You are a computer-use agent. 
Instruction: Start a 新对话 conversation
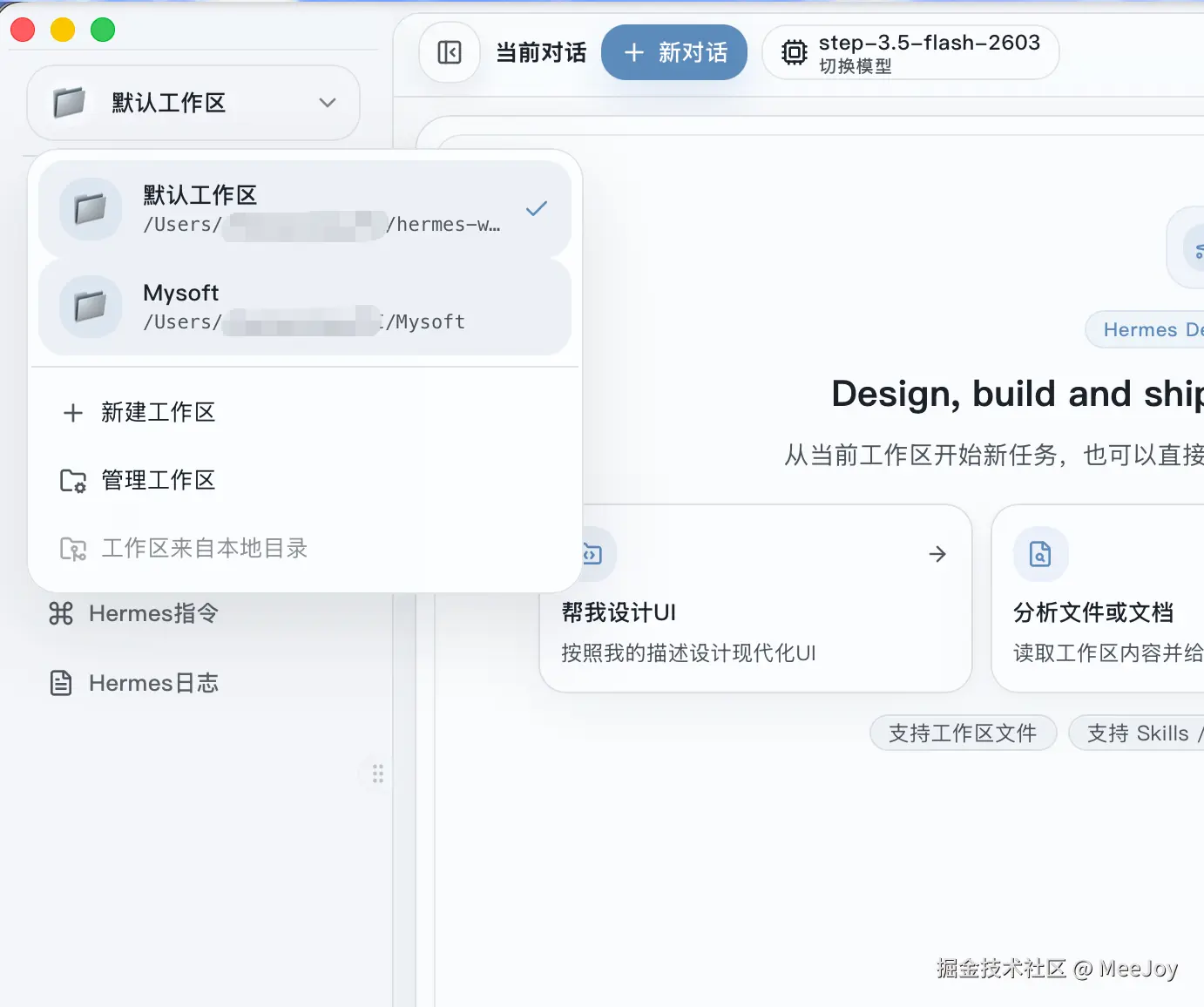[x=674, y=52]
